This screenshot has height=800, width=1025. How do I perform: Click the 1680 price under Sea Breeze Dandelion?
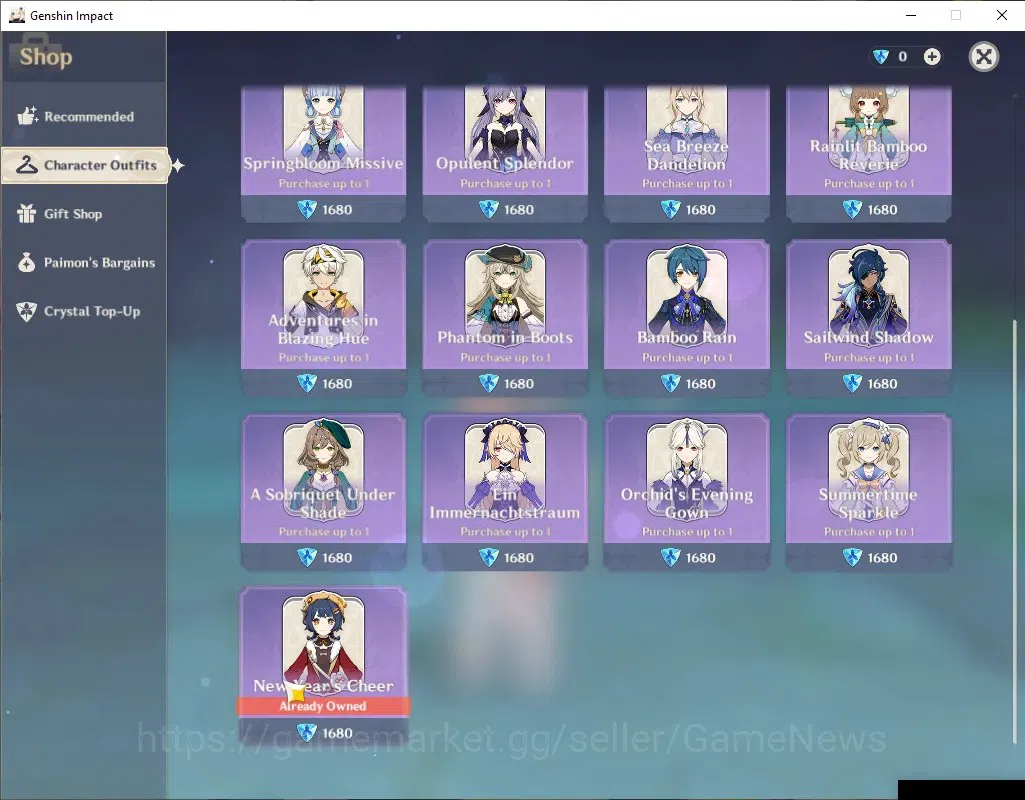(688, 210)
